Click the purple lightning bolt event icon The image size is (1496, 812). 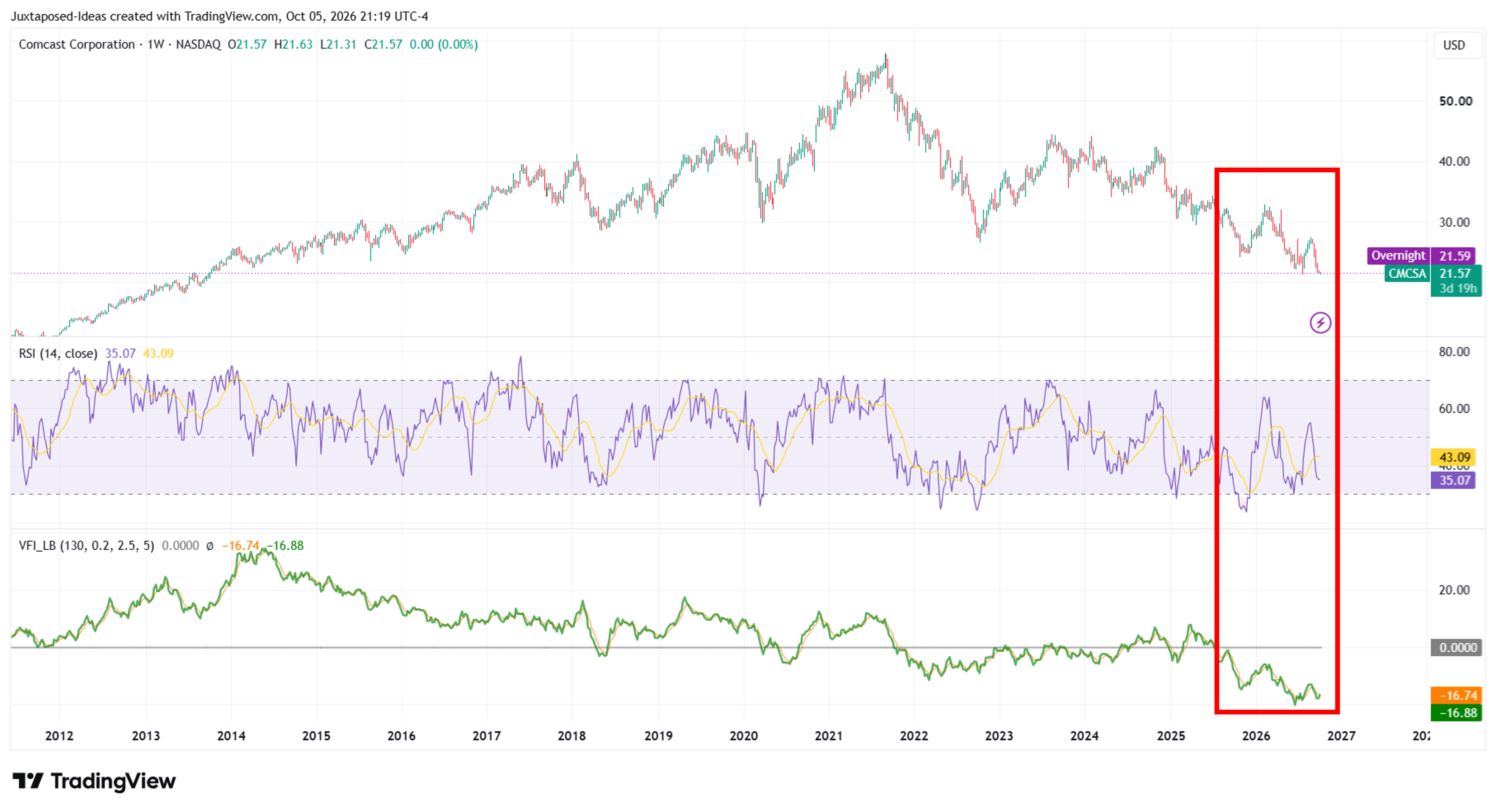click(1320, 323)
